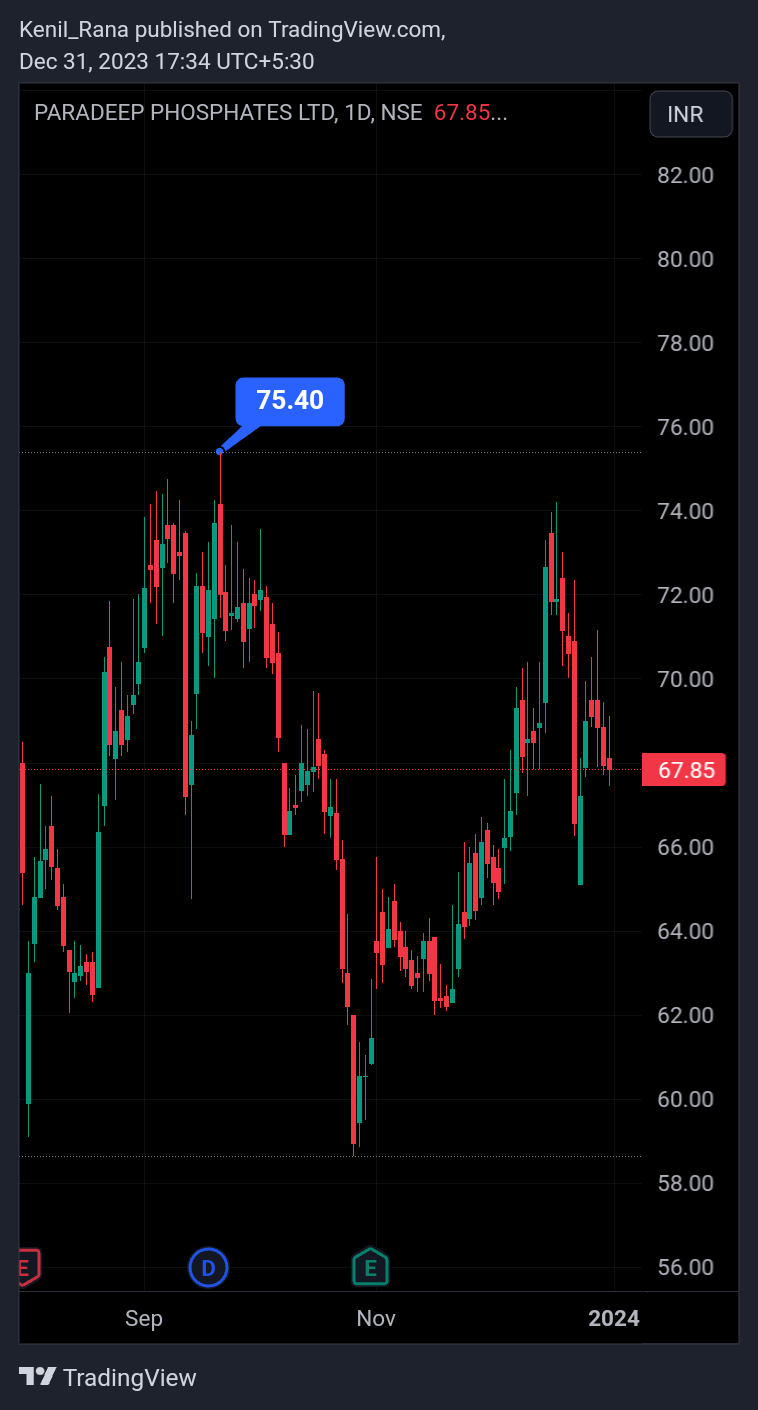Viewport: 758px width, 1410px height.
Task: Click the 67.85 current price label
Action: (x=684, y=770)
